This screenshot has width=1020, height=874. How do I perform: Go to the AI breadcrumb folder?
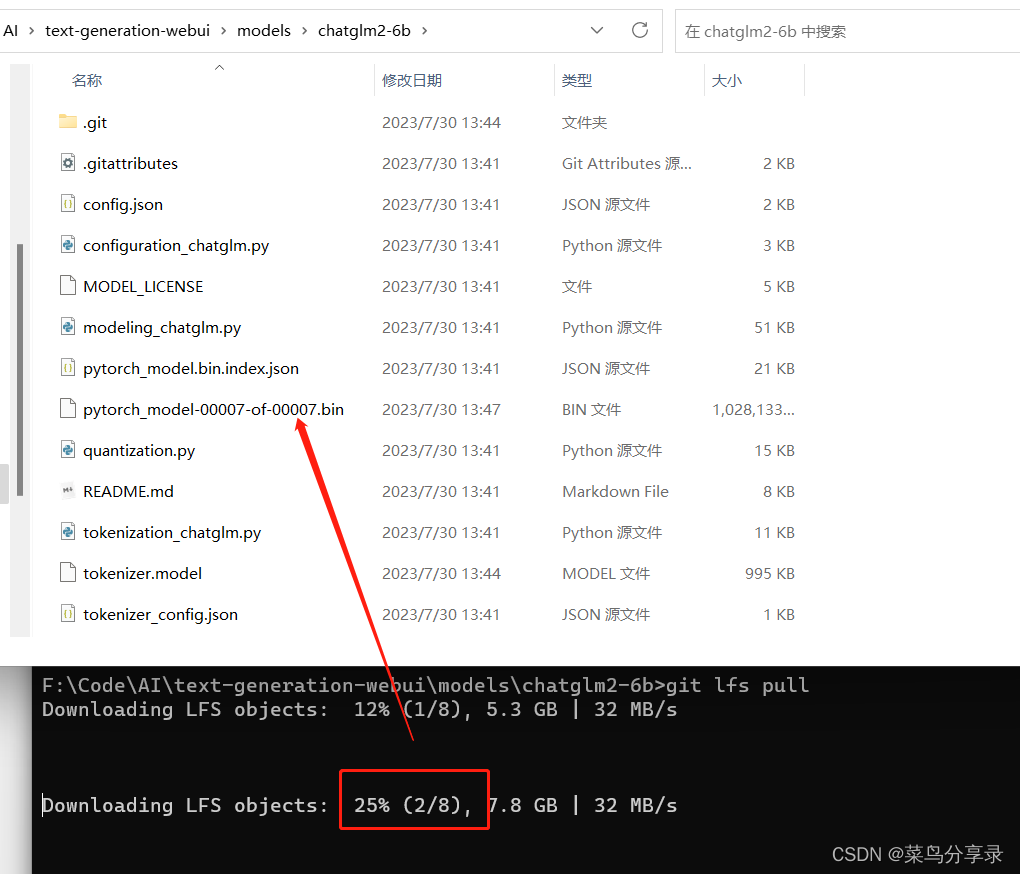(x=10, y=31)
